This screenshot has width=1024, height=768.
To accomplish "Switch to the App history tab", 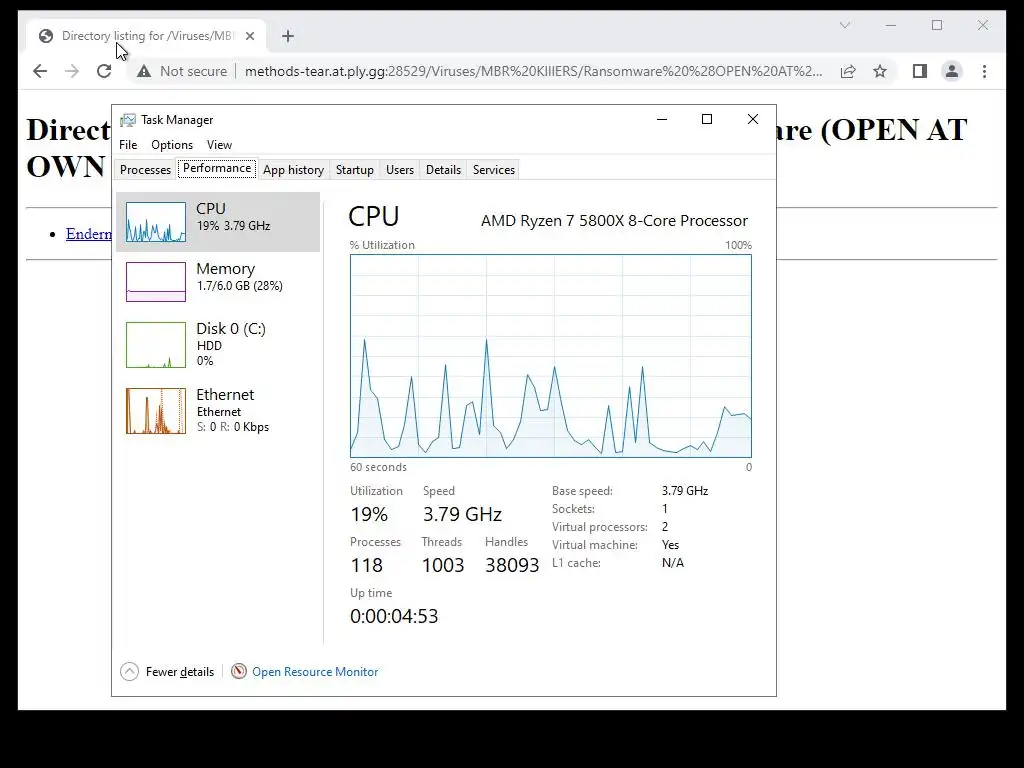I will (x=293, y=170).
